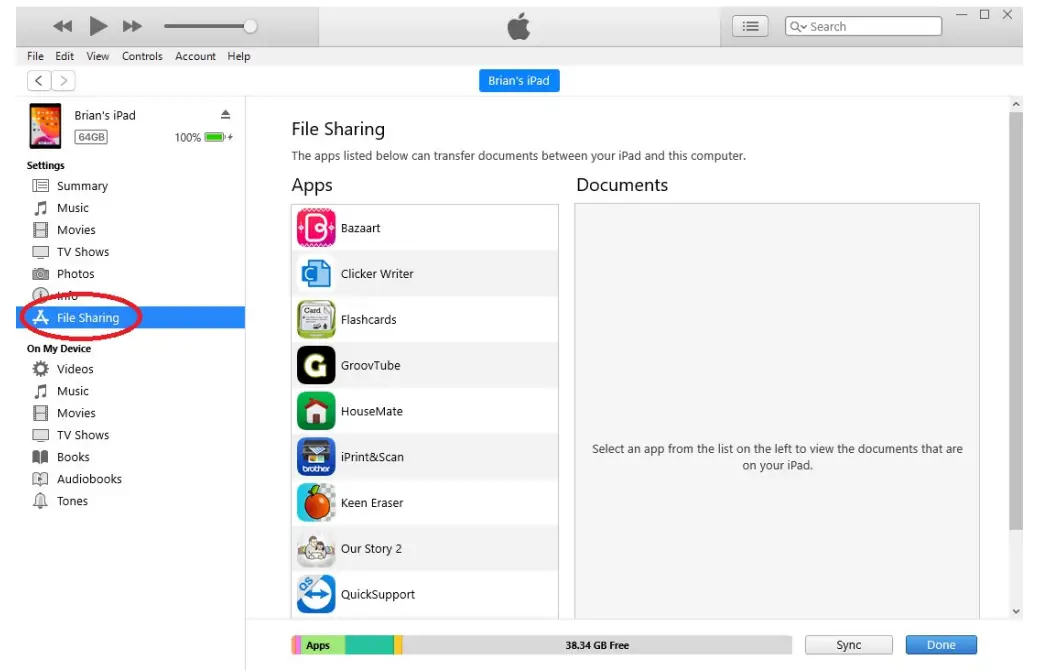1057x672 pixels.
Task: Open the Controls menu
Action: (x=142, y=56)
